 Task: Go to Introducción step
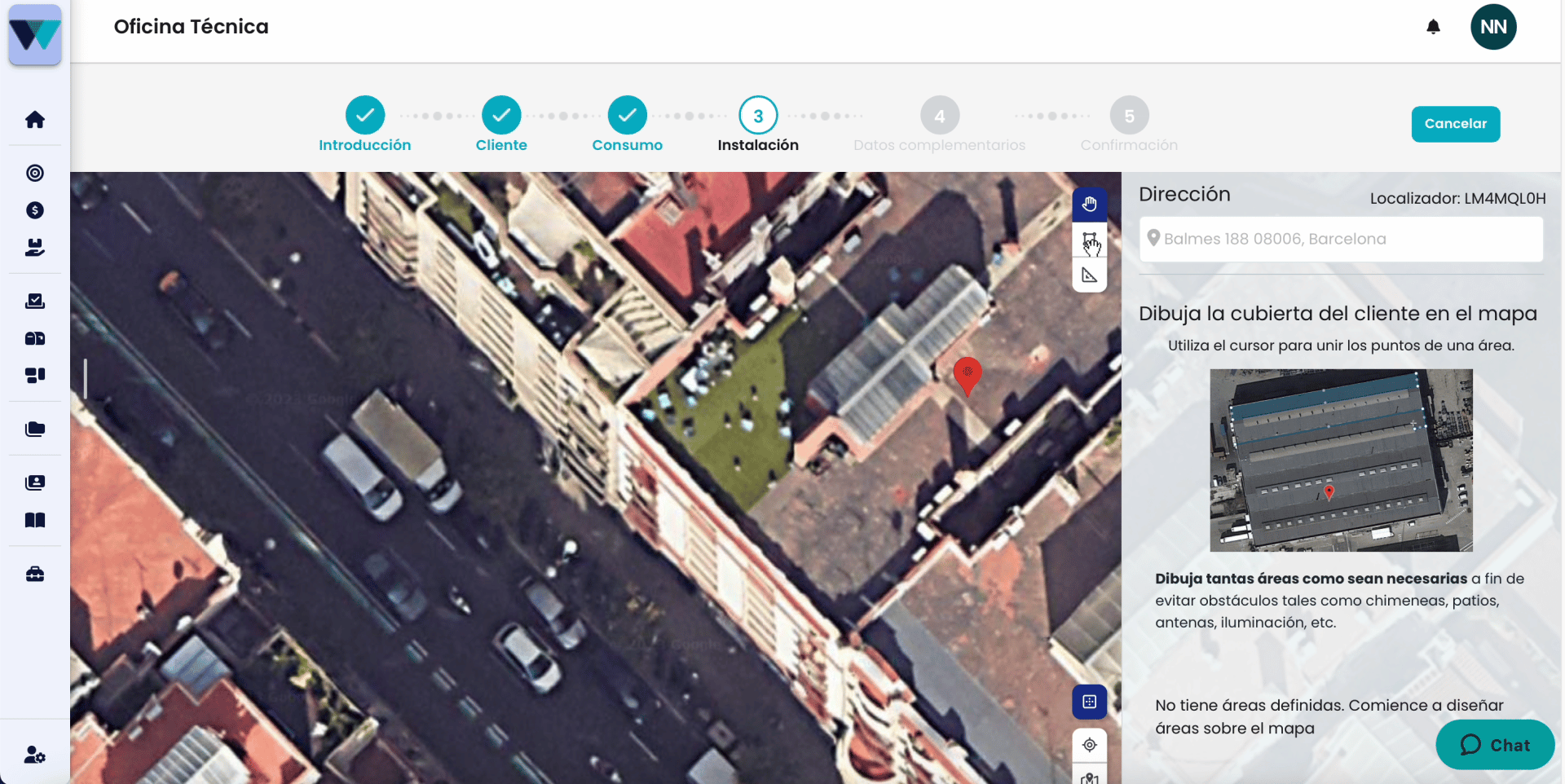pos(364,124)
